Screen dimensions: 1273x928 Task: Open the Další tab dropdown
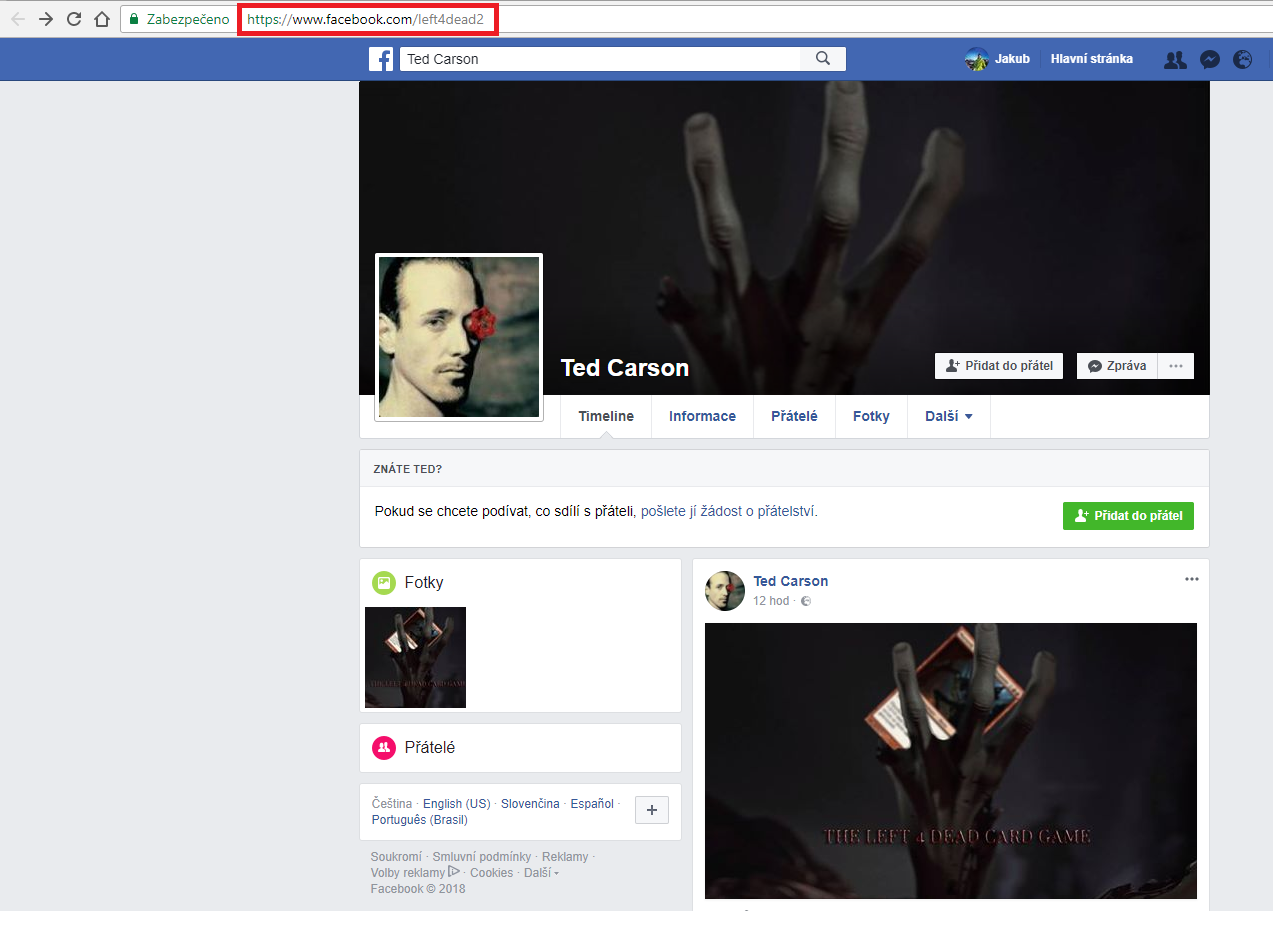948,416
